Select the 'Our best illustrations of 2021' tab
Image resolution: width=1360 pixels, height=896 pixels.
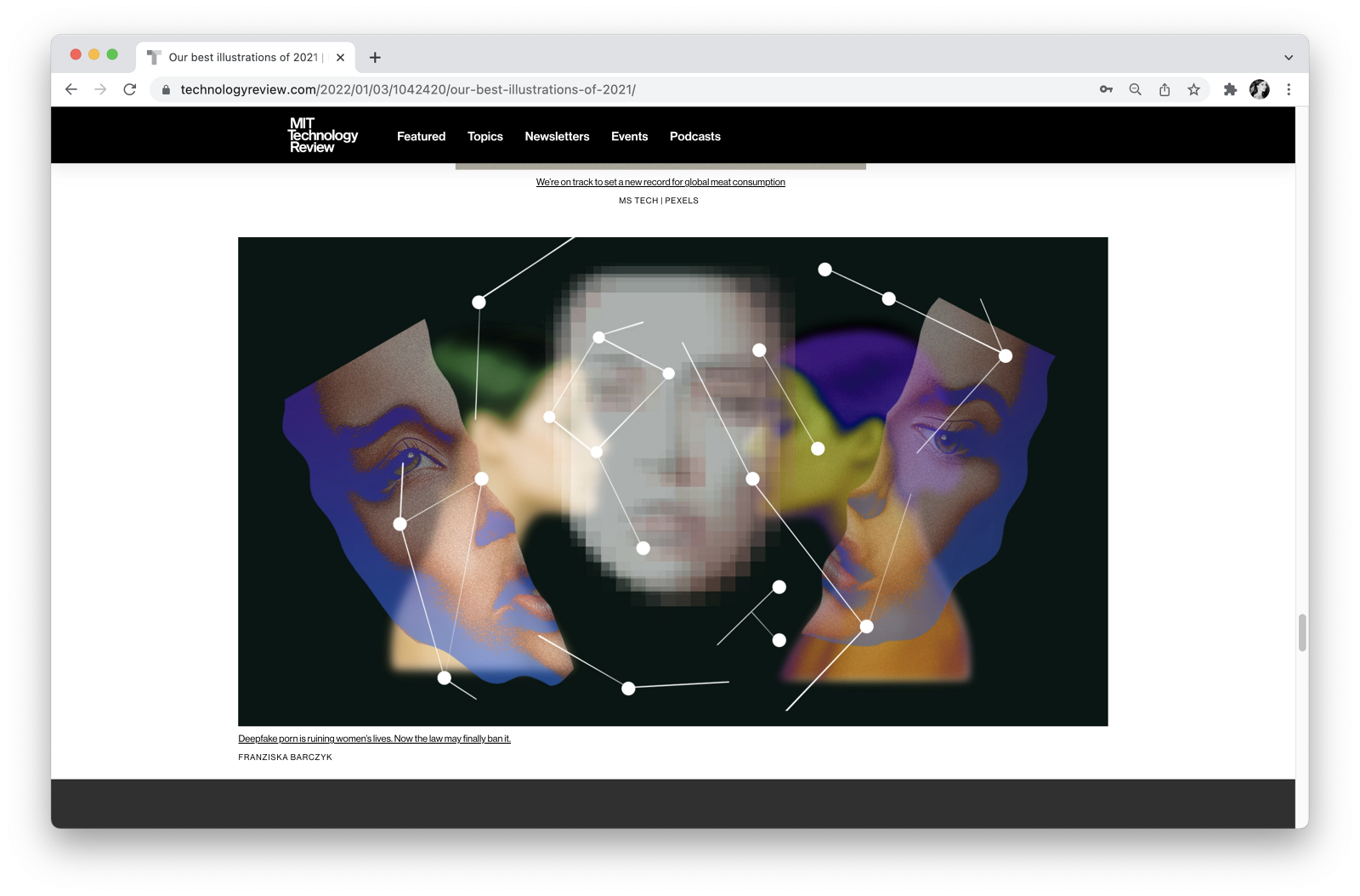click(245, 57)
